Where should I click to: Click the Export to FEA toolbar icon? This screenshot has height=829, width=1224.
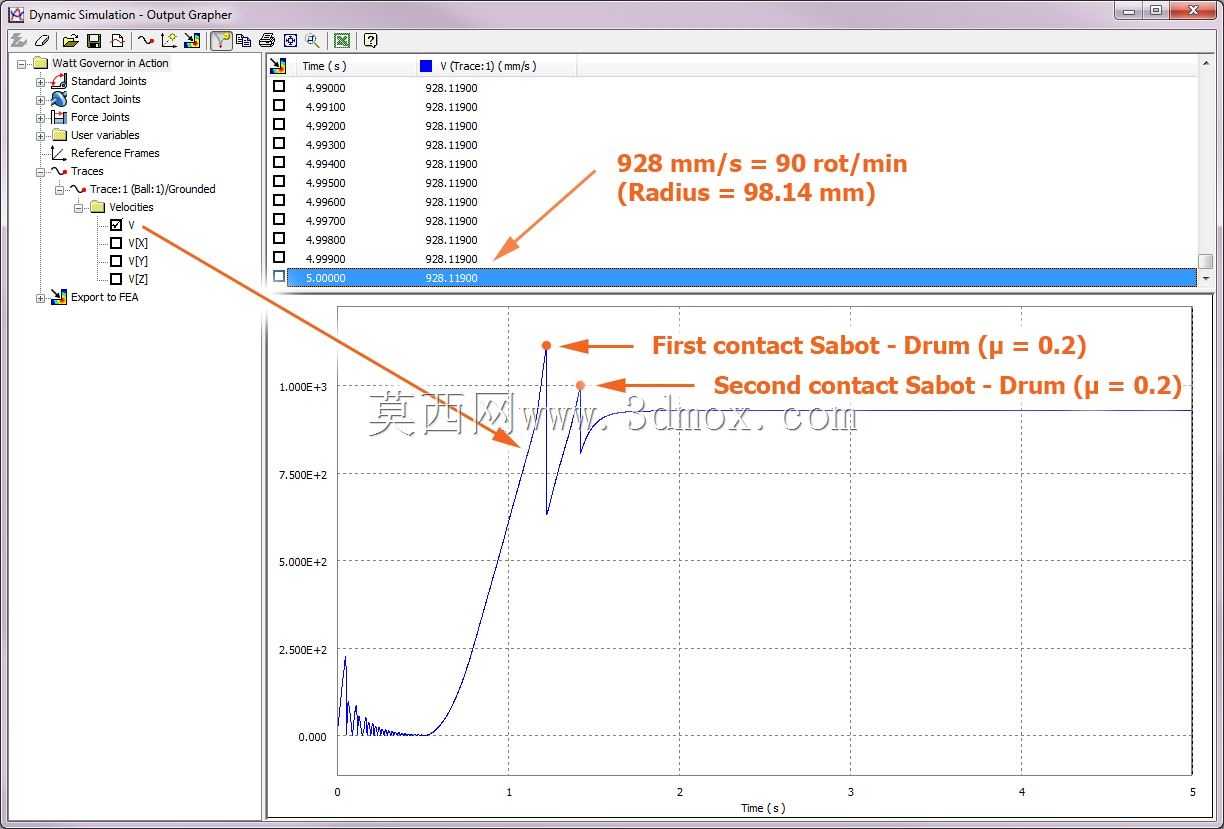tap(192, 41)
